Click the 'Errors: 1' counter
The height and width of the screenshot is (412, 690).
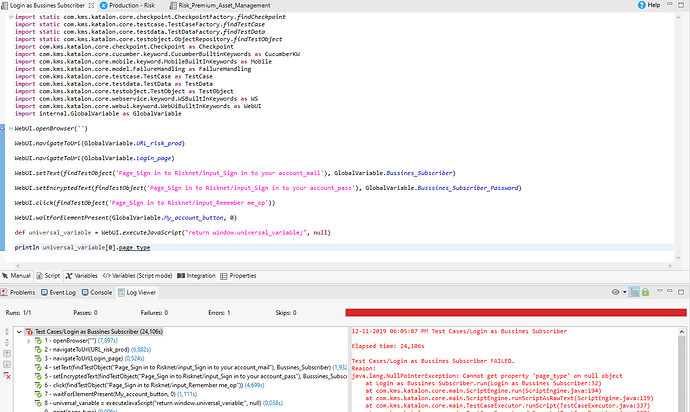coord(219,313)
